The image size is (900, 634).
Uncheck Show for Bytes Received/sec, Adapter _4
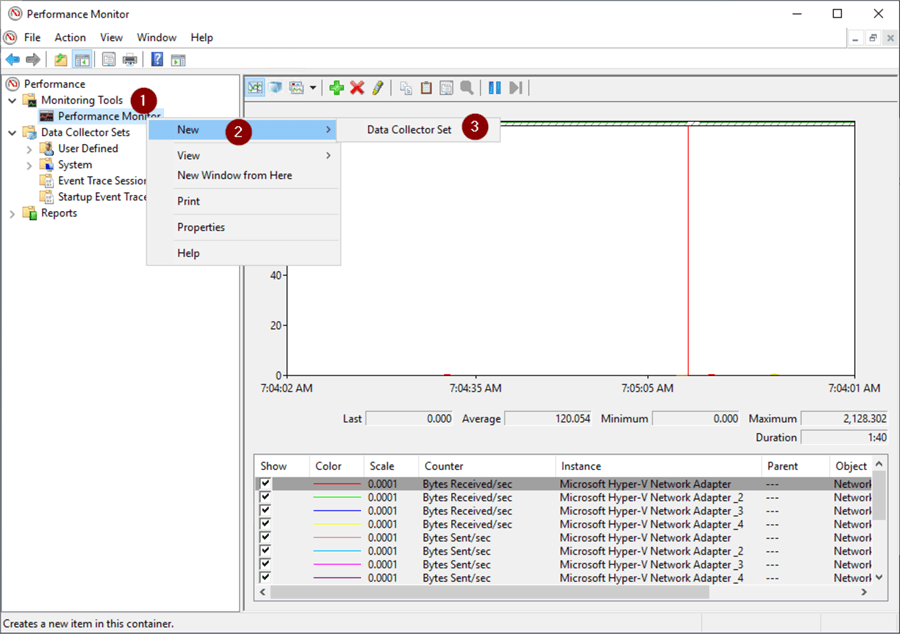click(265, 524)
